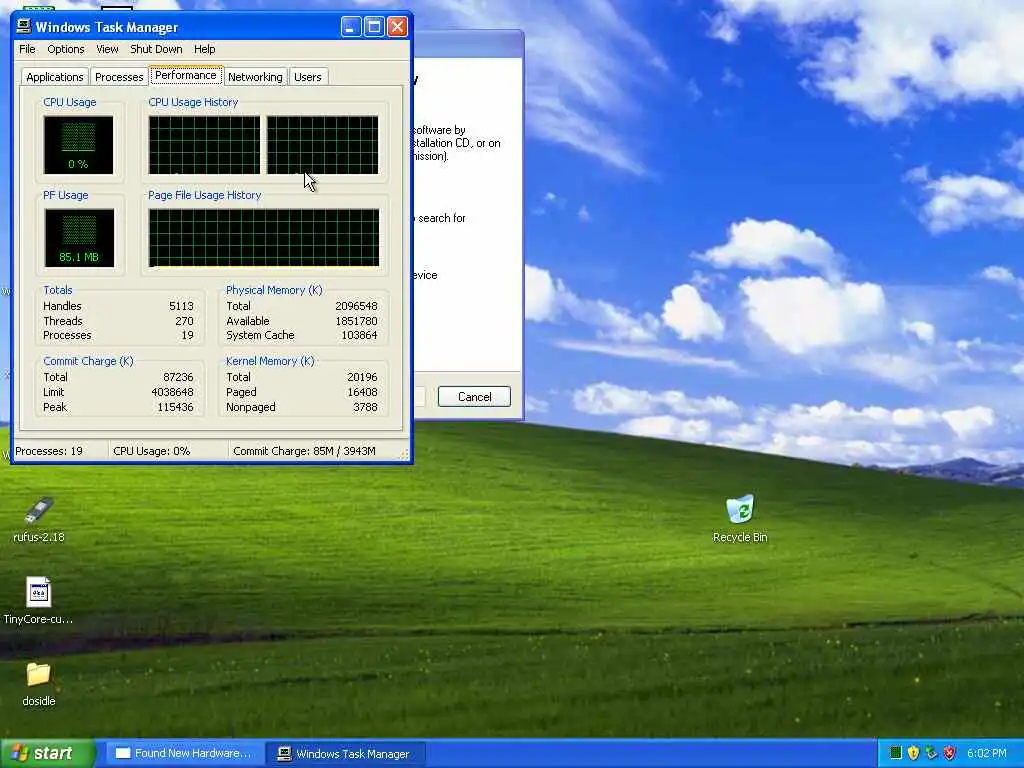Maximize the Task Manager window
The width and height of the screenshot is (1024, 768).
coord(374,27)
